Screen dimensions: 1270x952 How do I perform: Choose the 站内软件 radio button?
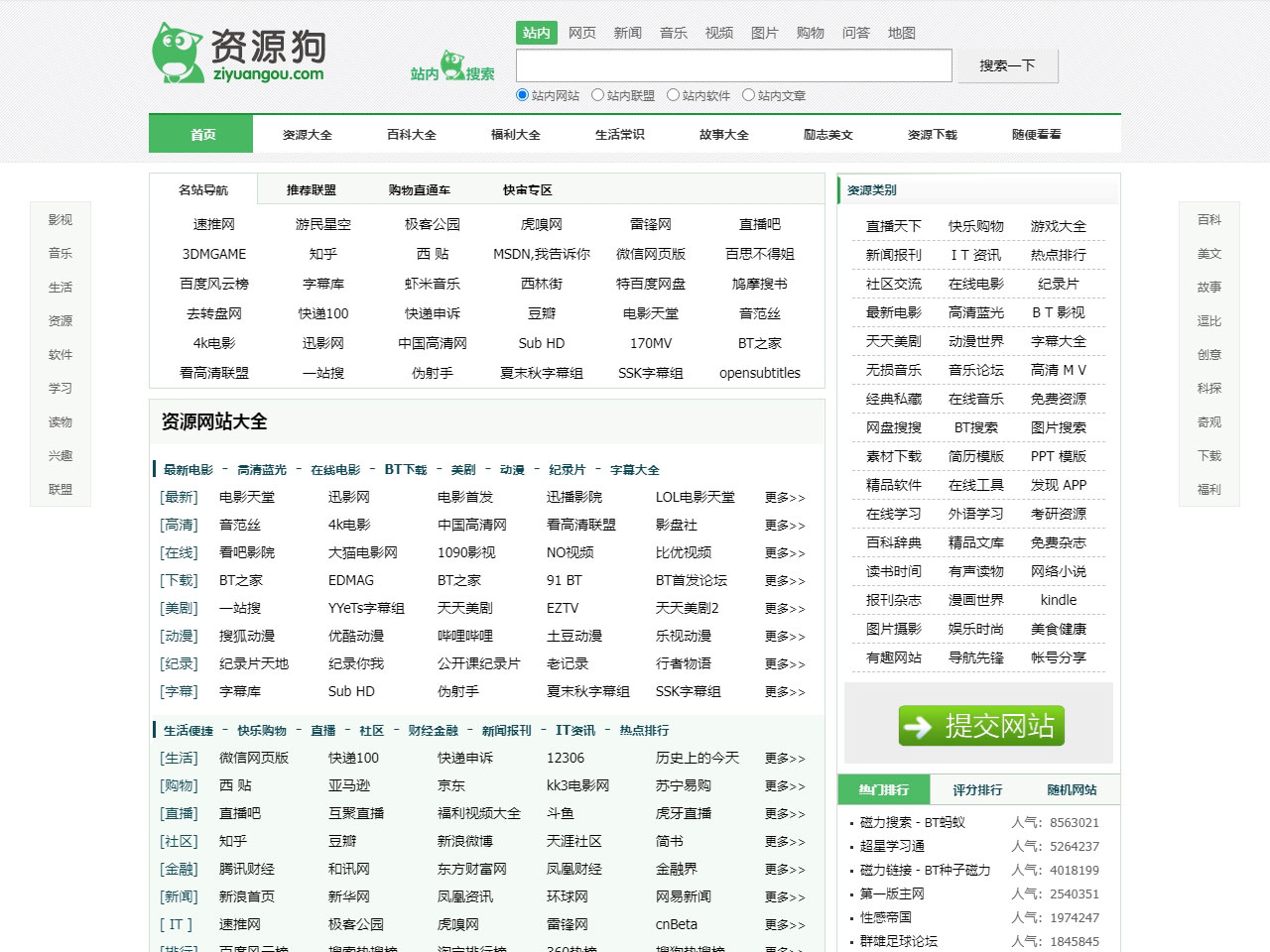coord(673,95)
